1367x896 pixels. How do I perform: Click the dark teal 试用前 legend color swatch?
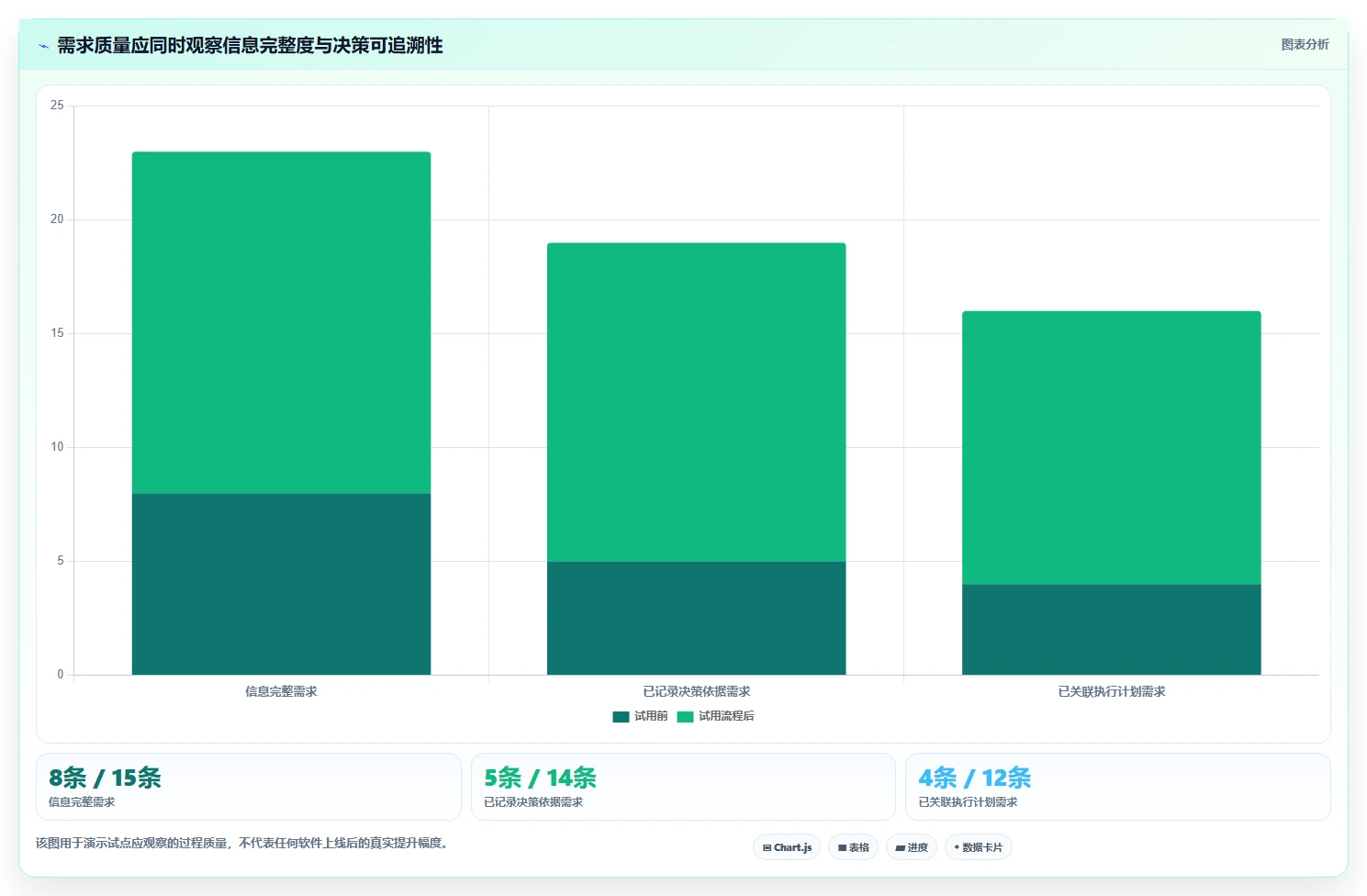point(621,717)
